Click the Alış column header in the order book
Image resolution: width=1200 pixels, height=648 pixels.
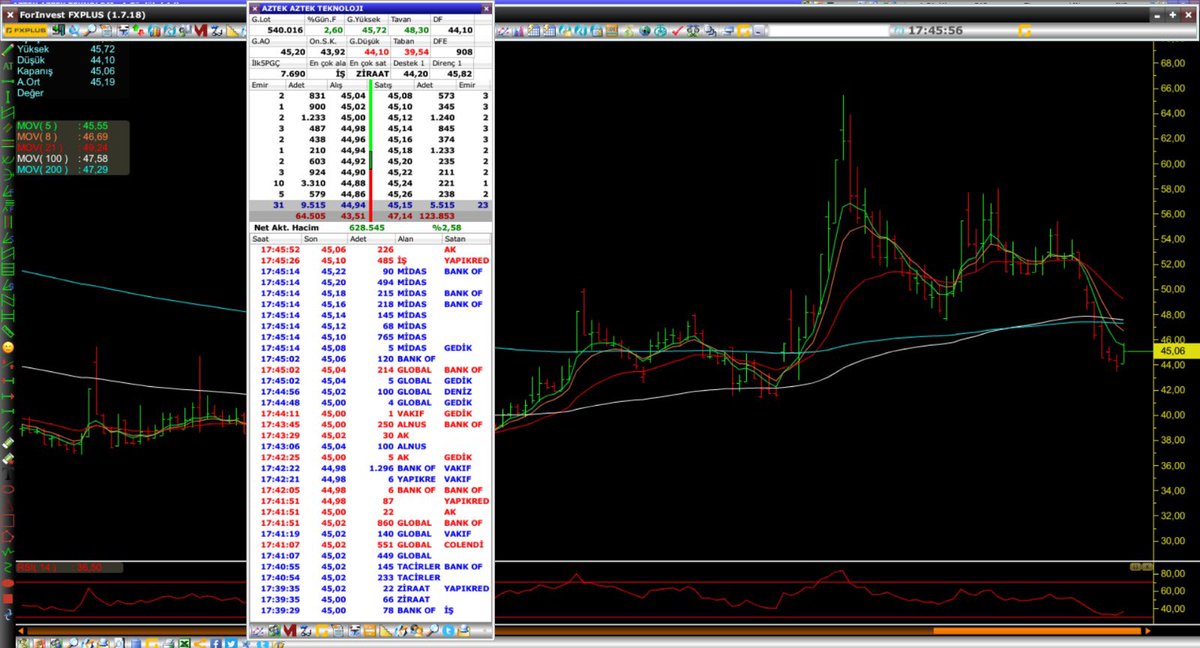pos(349,85)
